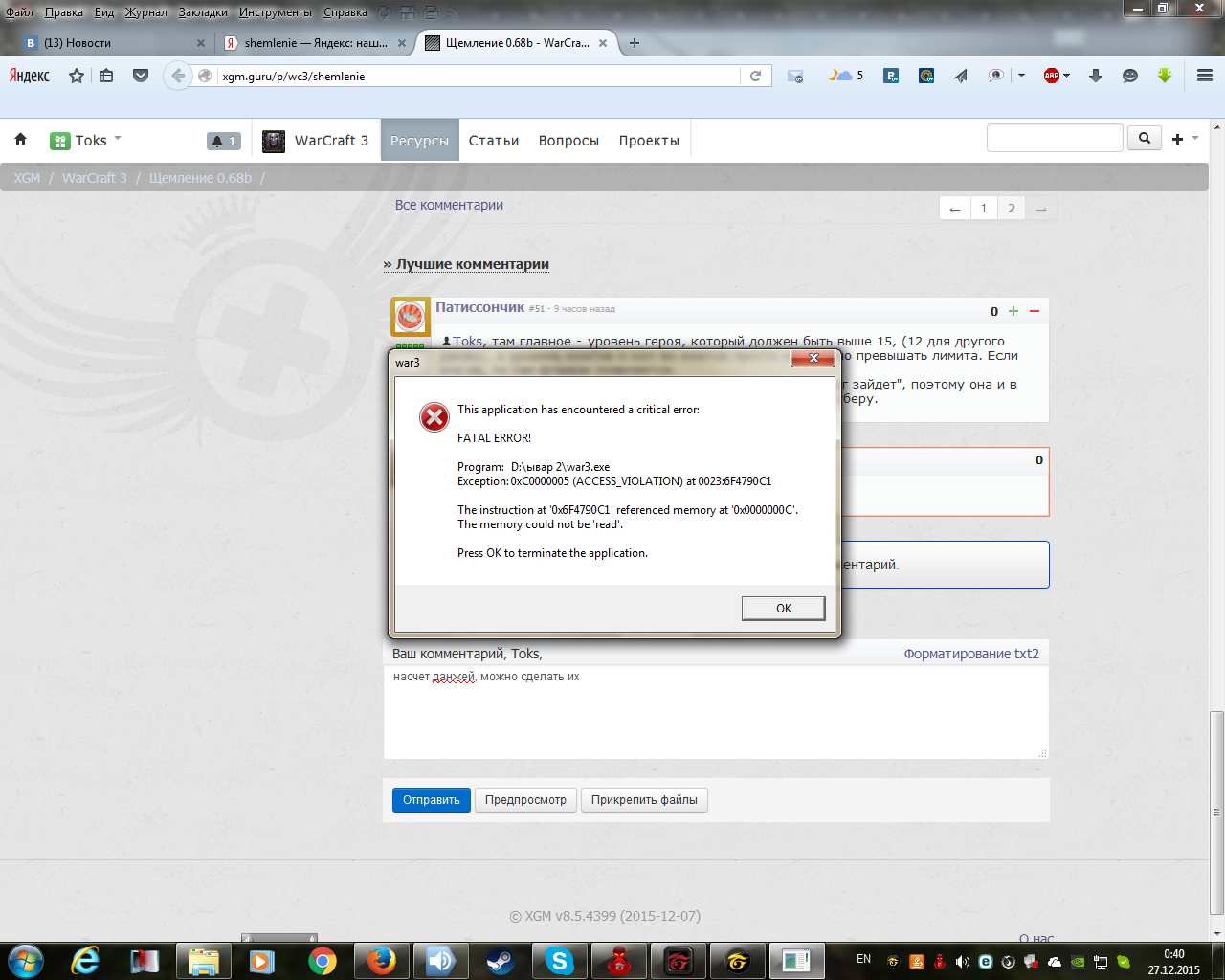Open the Журнал menu
The image size is (1225, 980).
[146, 12]
